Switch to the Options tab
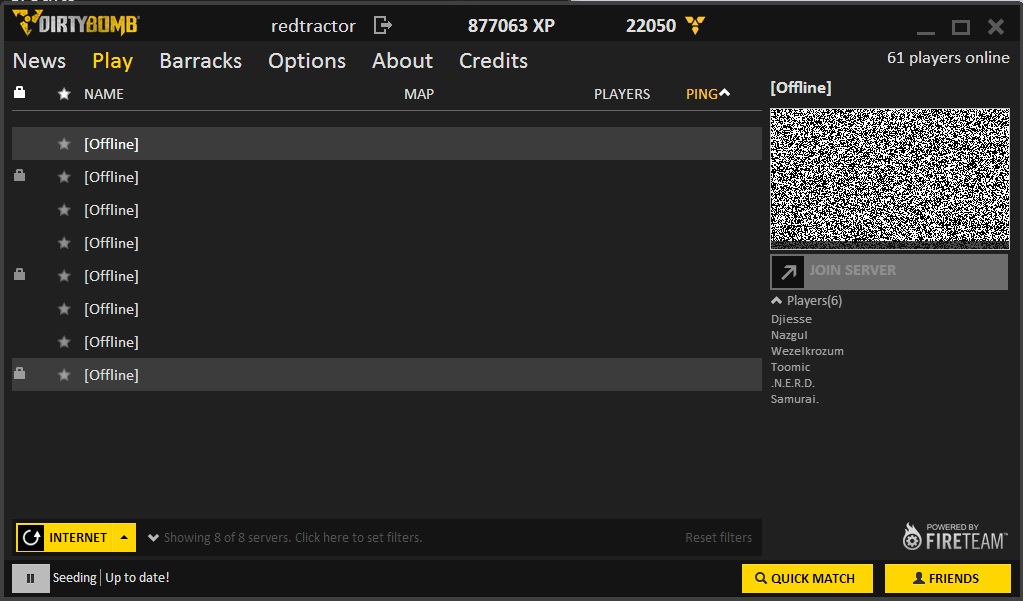The width and height of the screenshot is (1024, 601). pyautogui.click(x=306, y=61)
